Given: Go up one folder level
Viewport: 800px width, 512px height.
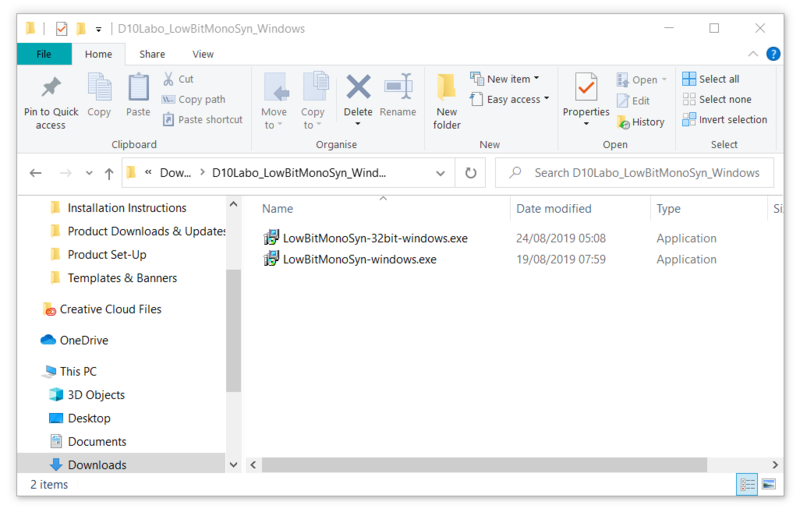Looking at the screenshot, I should click(x=109, y=174).
